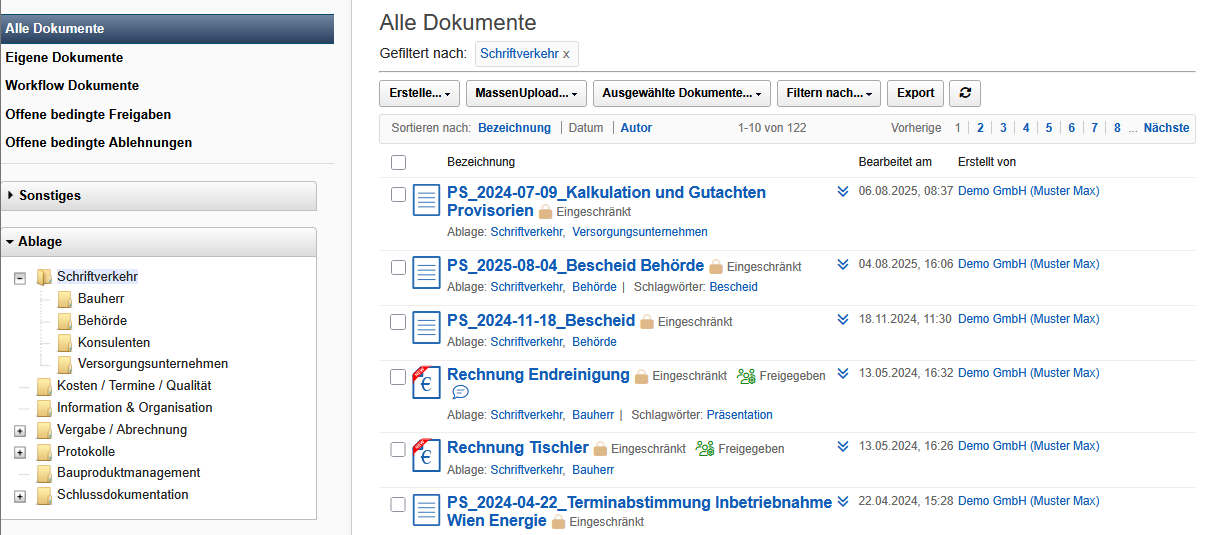Expand details chevron for Rechnung Tischler row

[843, 446]
